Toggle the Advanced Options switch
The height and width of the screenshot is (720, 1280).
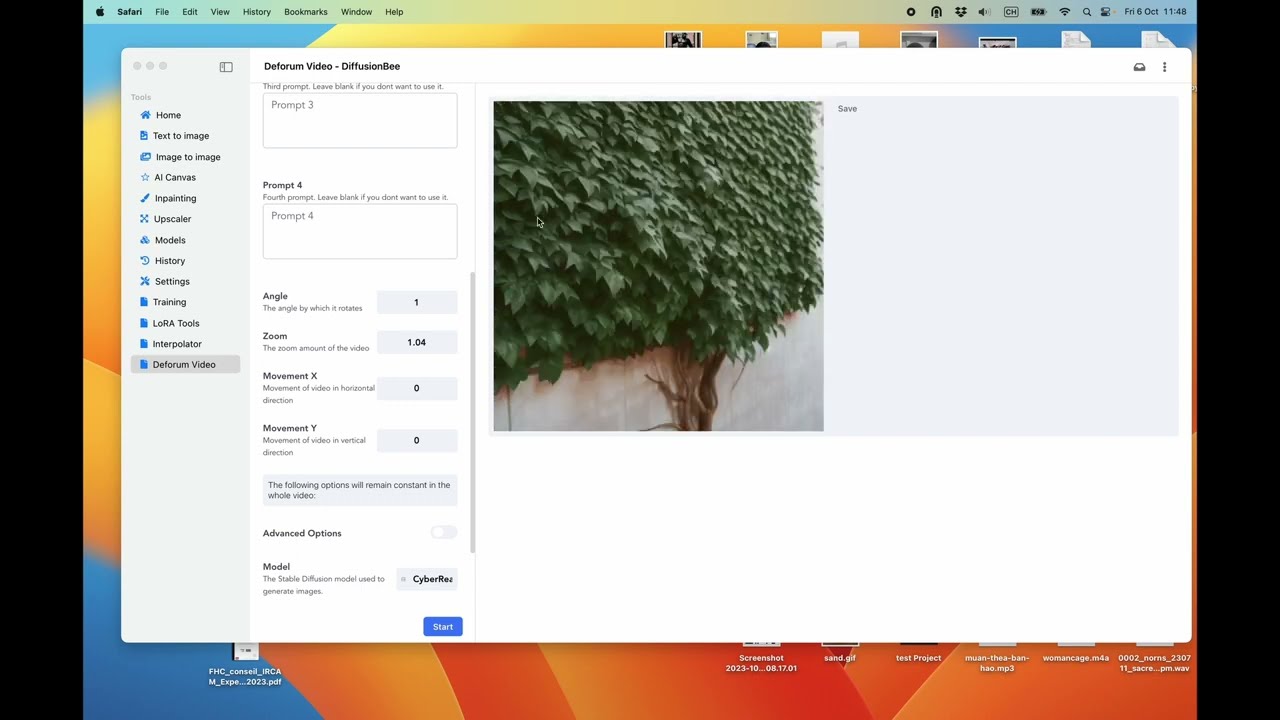[444, 533]
